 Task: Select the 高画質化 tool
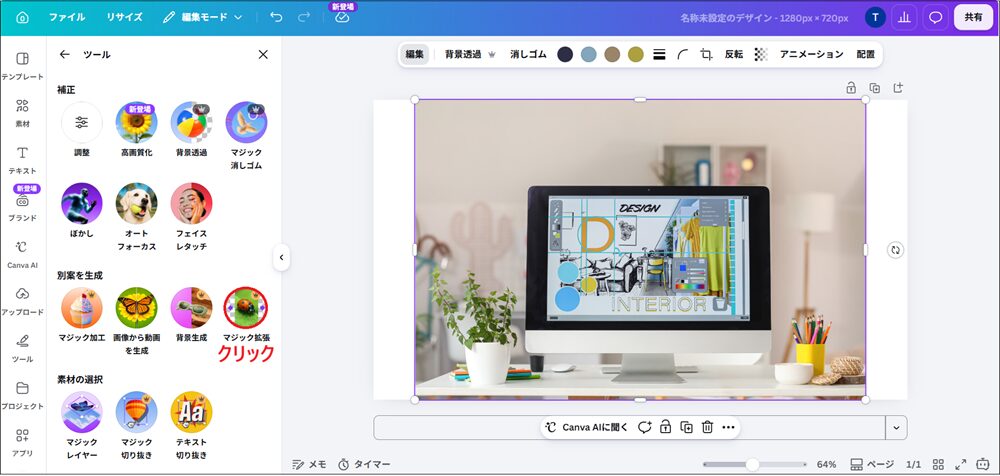(x=136, y=123)
